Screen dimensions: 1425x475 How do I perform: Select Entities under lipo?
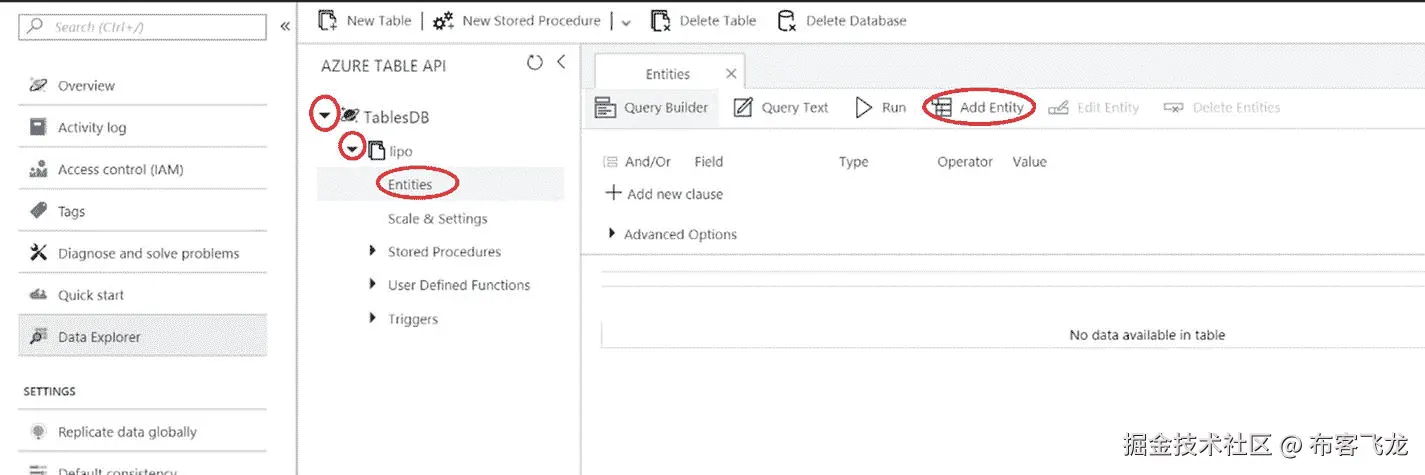click(410, 185)
